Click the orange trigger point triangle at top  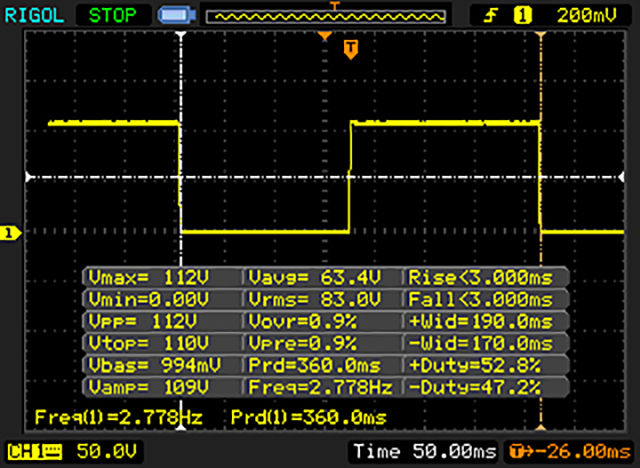point(324,36)
